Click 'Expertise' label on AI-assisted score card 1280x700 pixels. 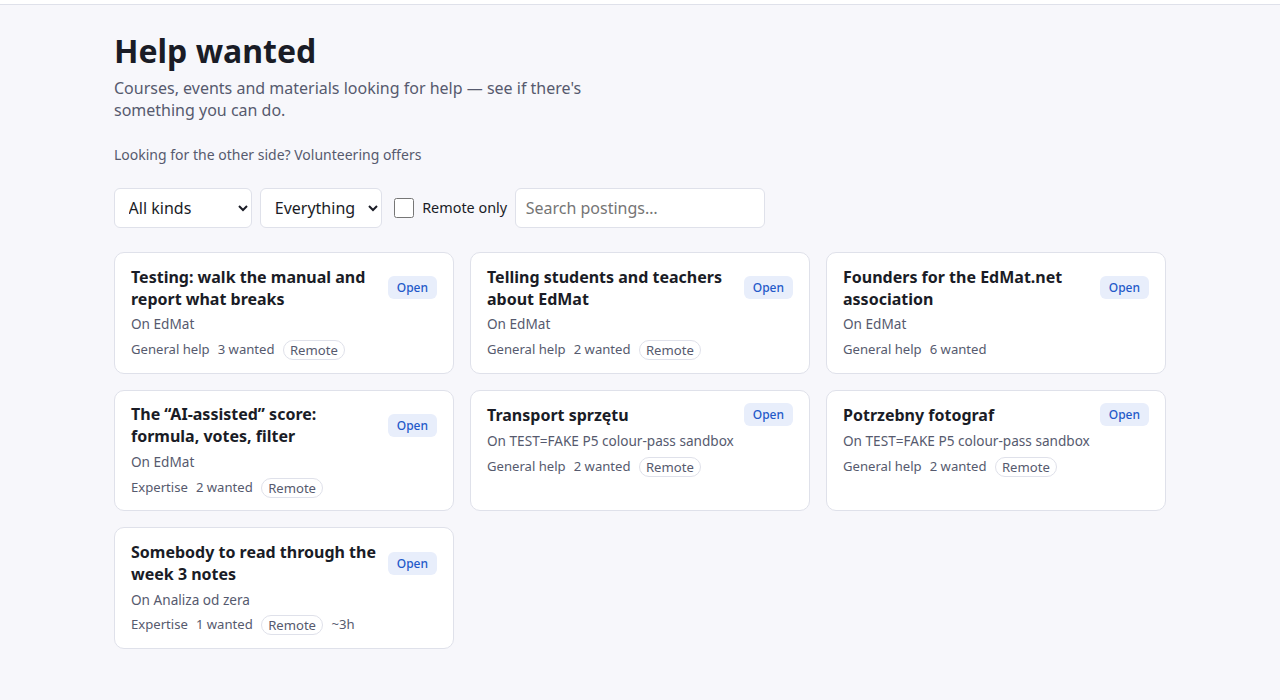click(159, 488)
